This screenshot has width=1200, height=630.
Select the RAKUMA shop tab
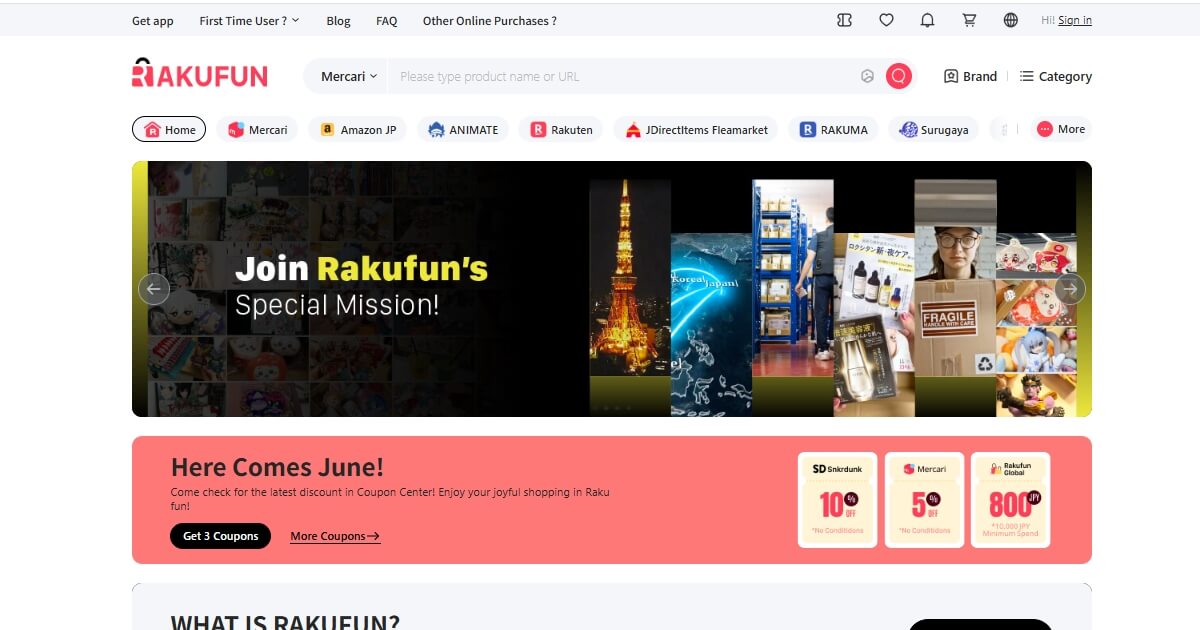pyautogui.click(x=834, y=129)
